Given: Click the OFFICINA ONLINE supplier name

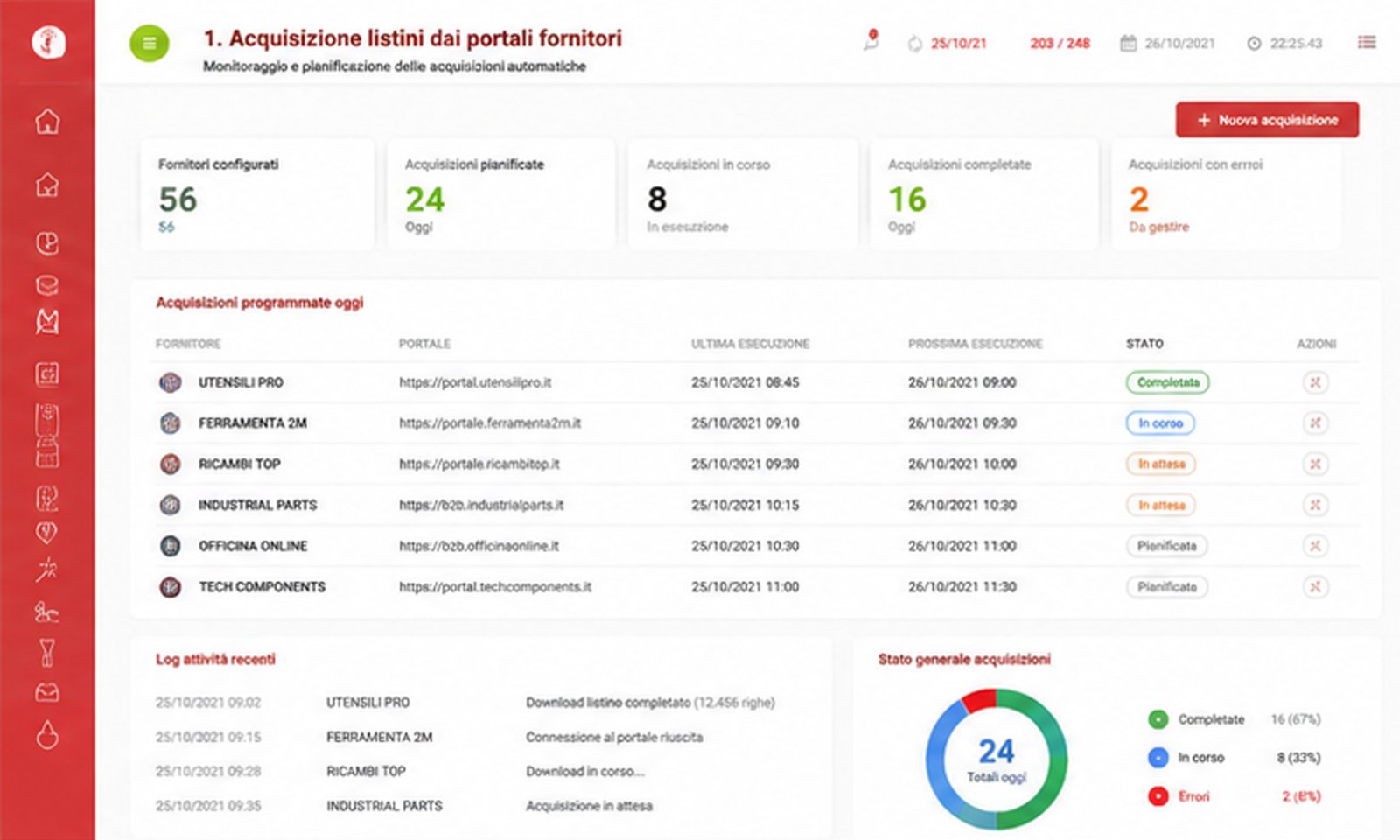Looking at the screenshot, I should point(253,546).
